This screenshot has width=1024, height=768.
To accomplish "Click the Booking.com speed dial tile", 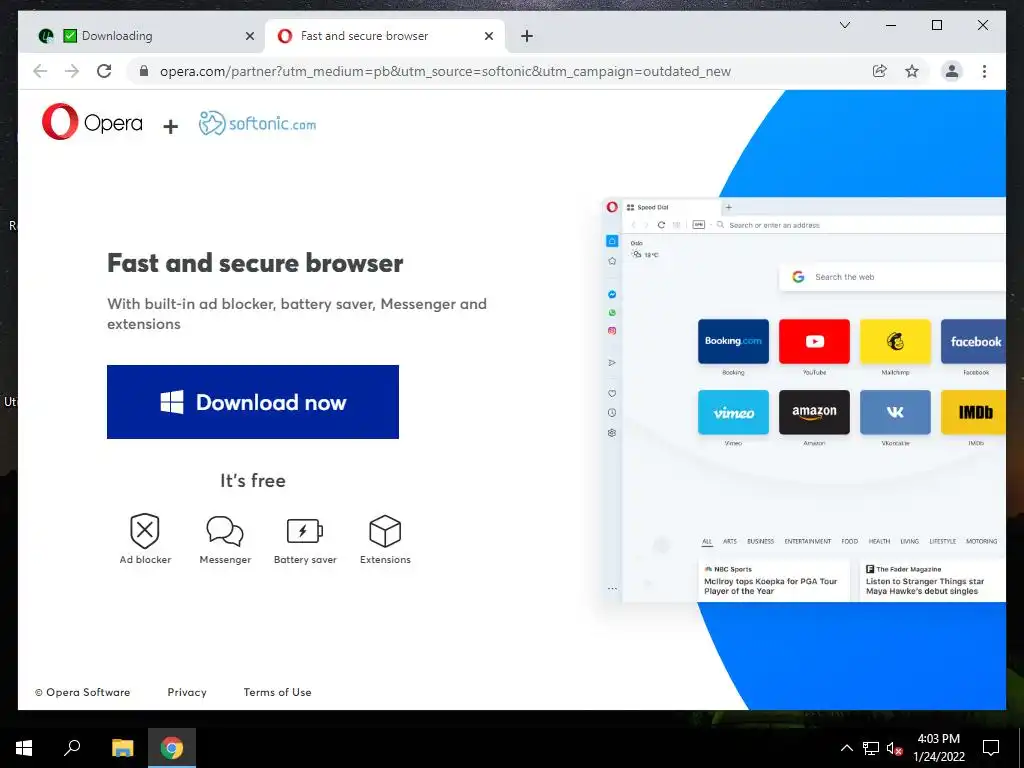I will pyautogui.click(x=733, y=341).
